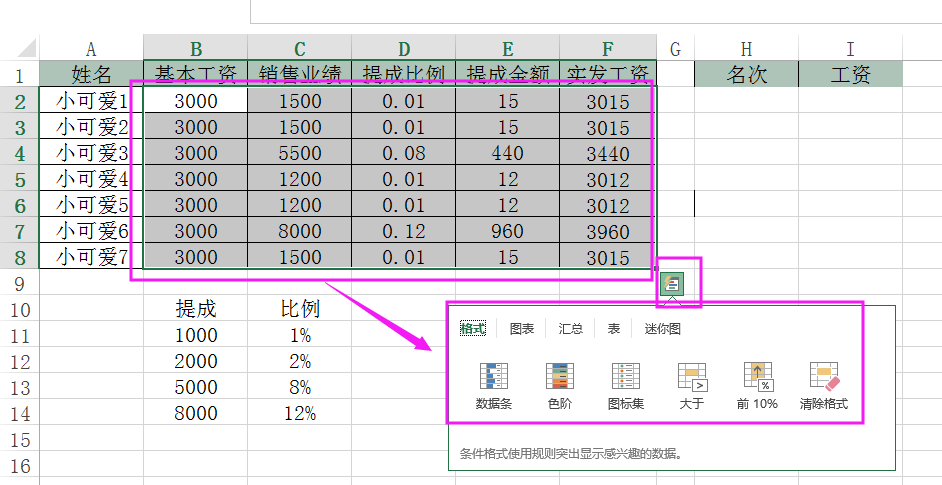The width and height of the screenshot is (942, 485).
Task: Apply Icon Set (图标集) formatting
Action: (625, 386)
